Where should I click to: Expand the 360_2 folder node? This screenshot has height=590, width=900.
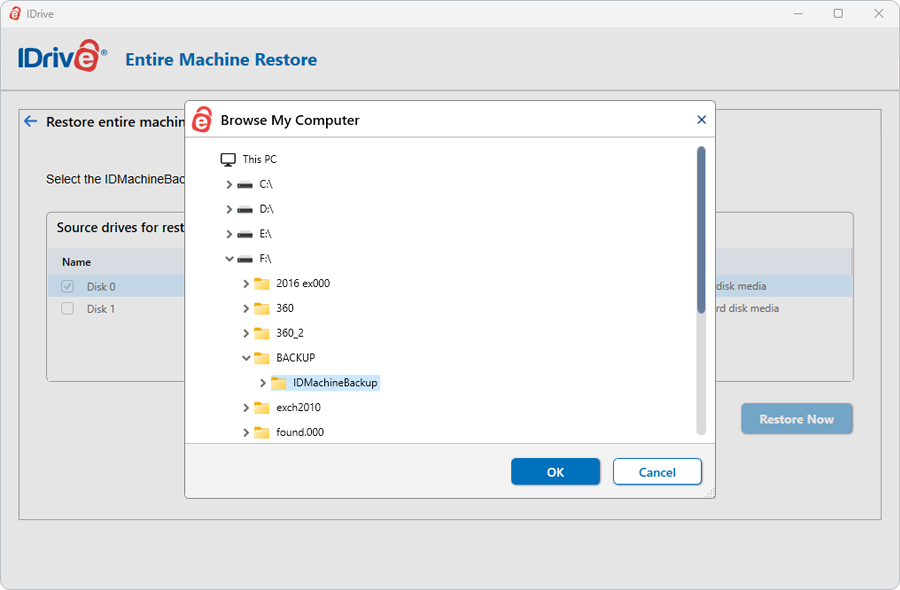(246, 333)
